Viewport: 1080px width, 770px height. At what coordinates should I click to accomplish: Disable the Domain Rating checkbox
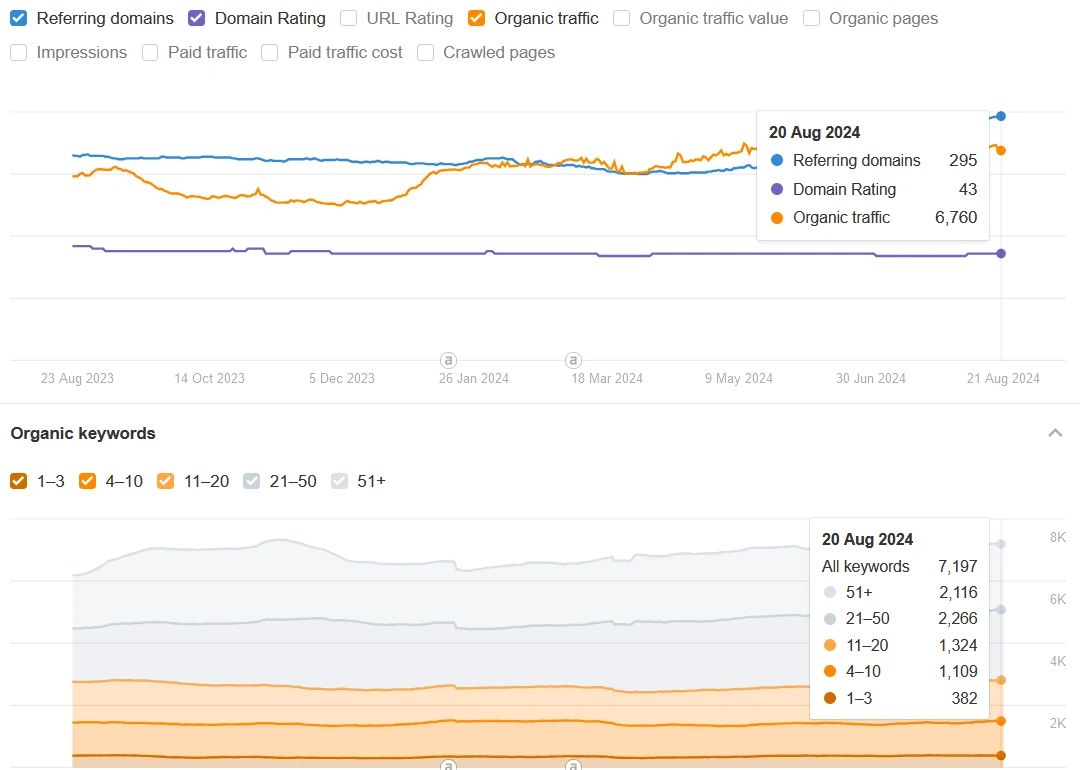(x=197, y=18)
